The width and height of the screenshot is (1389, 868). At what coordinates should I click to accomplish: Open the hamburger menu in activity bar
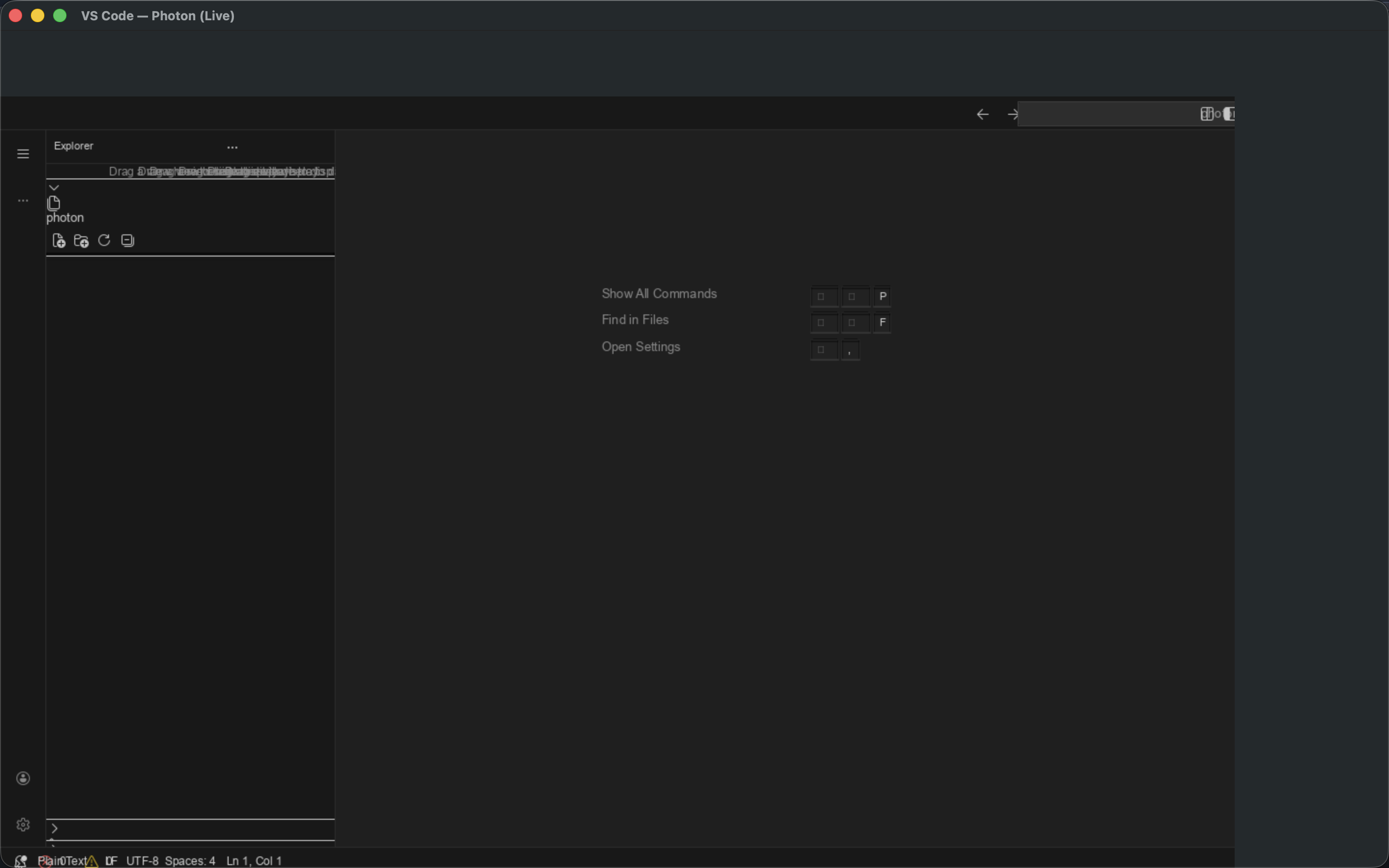[x=23, y=153]
